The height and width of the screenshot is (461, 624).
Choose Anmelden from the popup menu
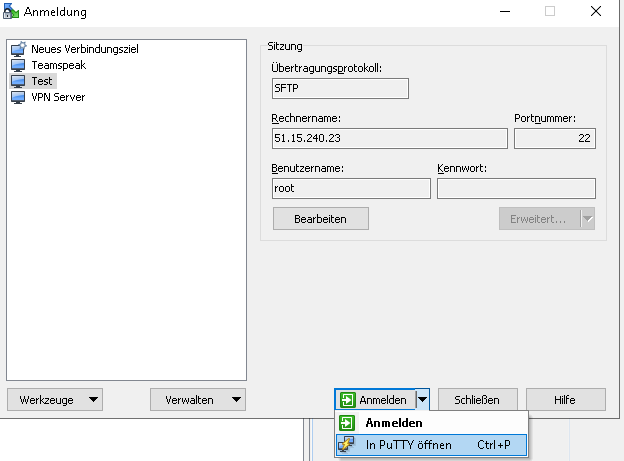click(432, 423)
